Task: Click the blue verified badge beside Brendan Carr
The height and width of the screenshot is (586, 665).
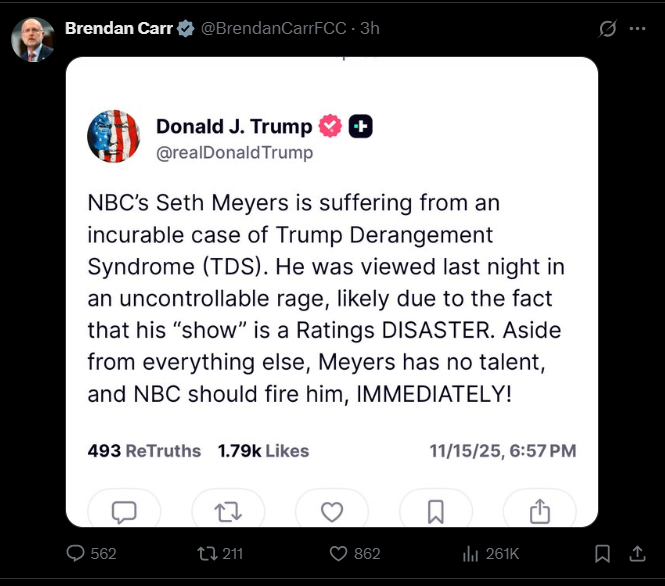Action: tap(186, 29)
